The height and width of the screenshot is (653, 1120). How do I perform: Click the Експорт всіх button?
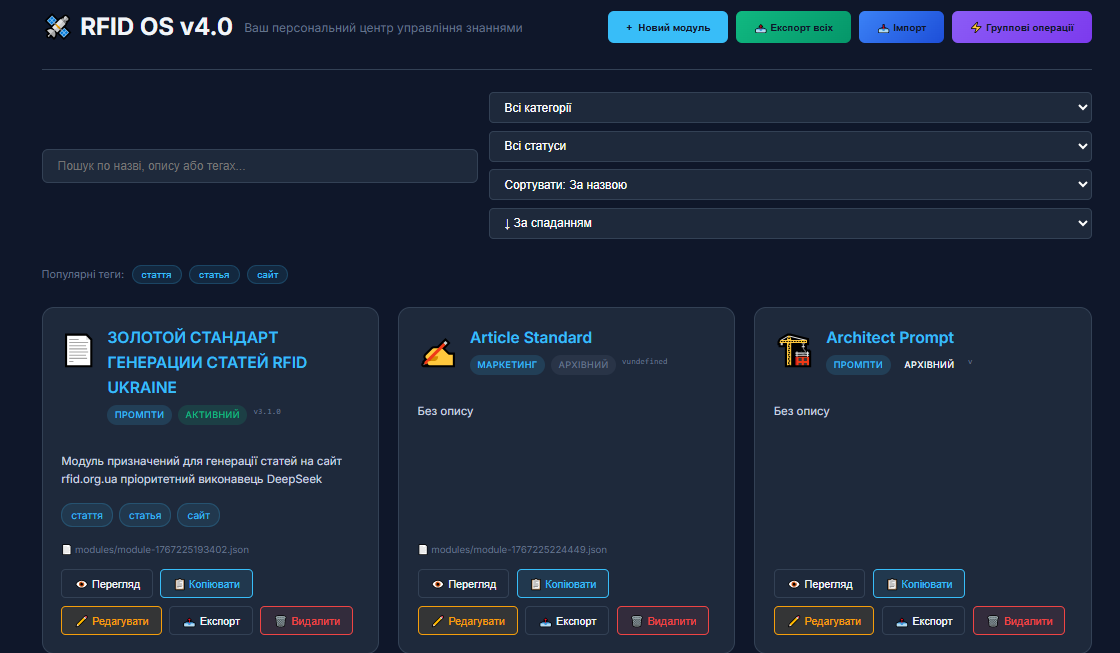coord(794,27)
